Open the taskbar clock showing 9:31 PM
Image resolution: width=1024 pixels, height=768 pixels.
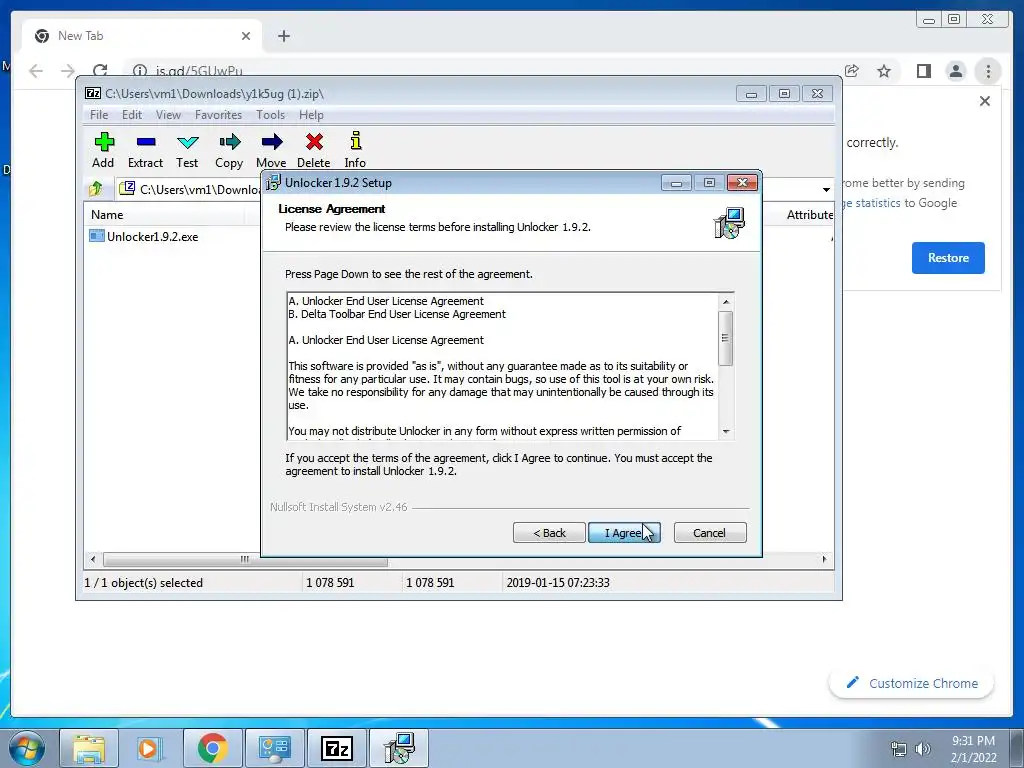click(x=973, y=749)
